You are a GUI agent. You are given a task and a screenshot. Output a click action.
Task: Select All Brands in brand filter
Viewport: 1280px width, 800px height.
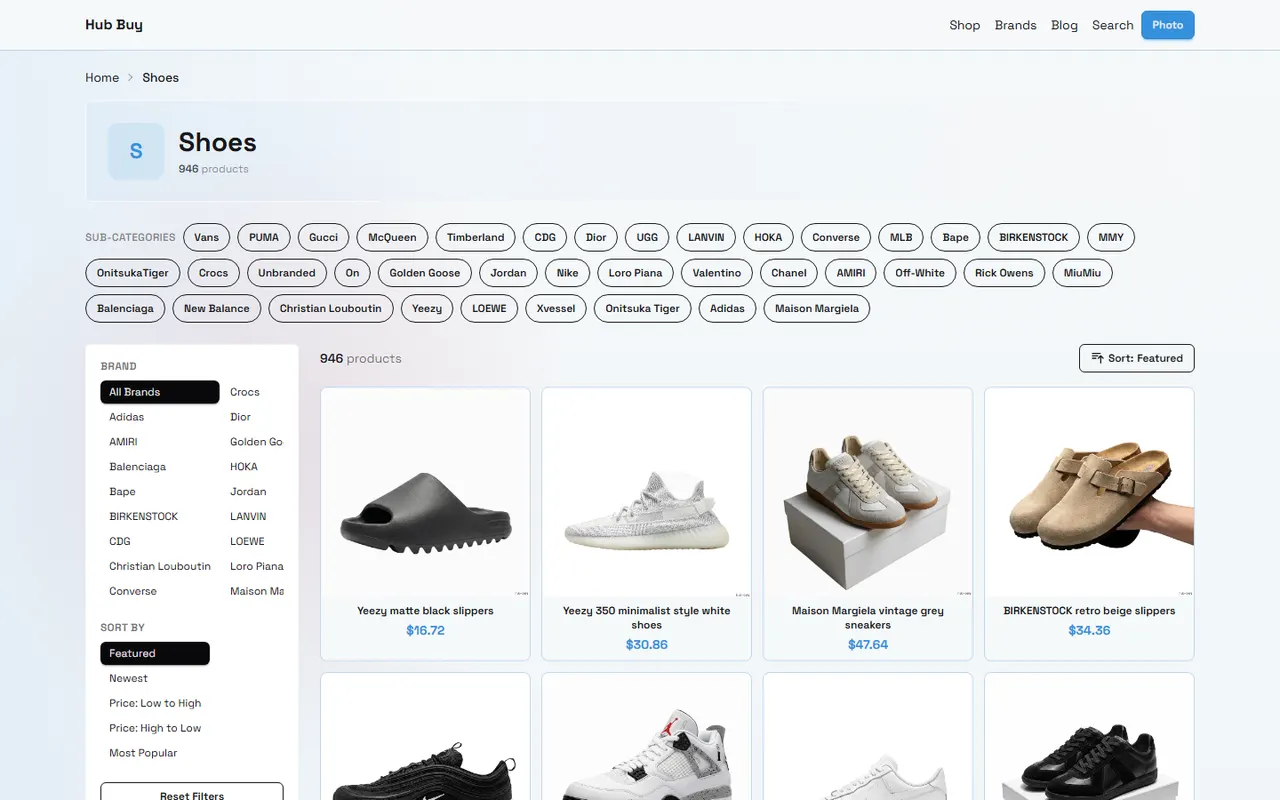pyautogui.click(x=160, y=392)
